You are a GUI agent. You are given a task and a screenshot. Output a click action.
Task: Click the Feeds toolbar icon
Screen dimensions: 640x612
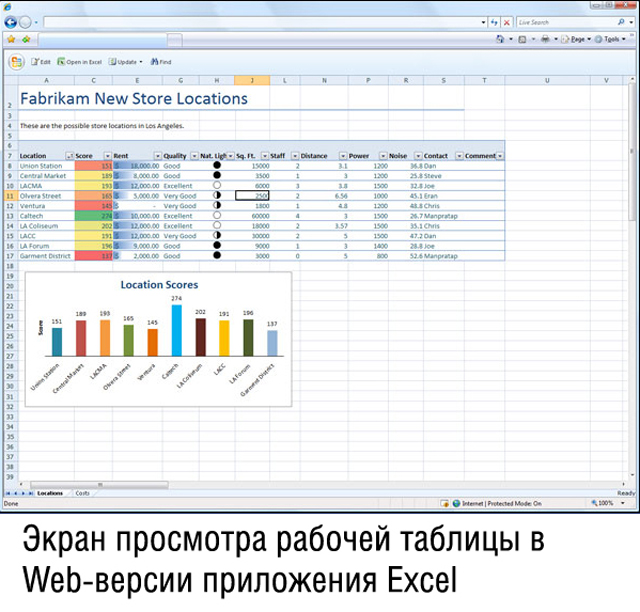[522, 39]
